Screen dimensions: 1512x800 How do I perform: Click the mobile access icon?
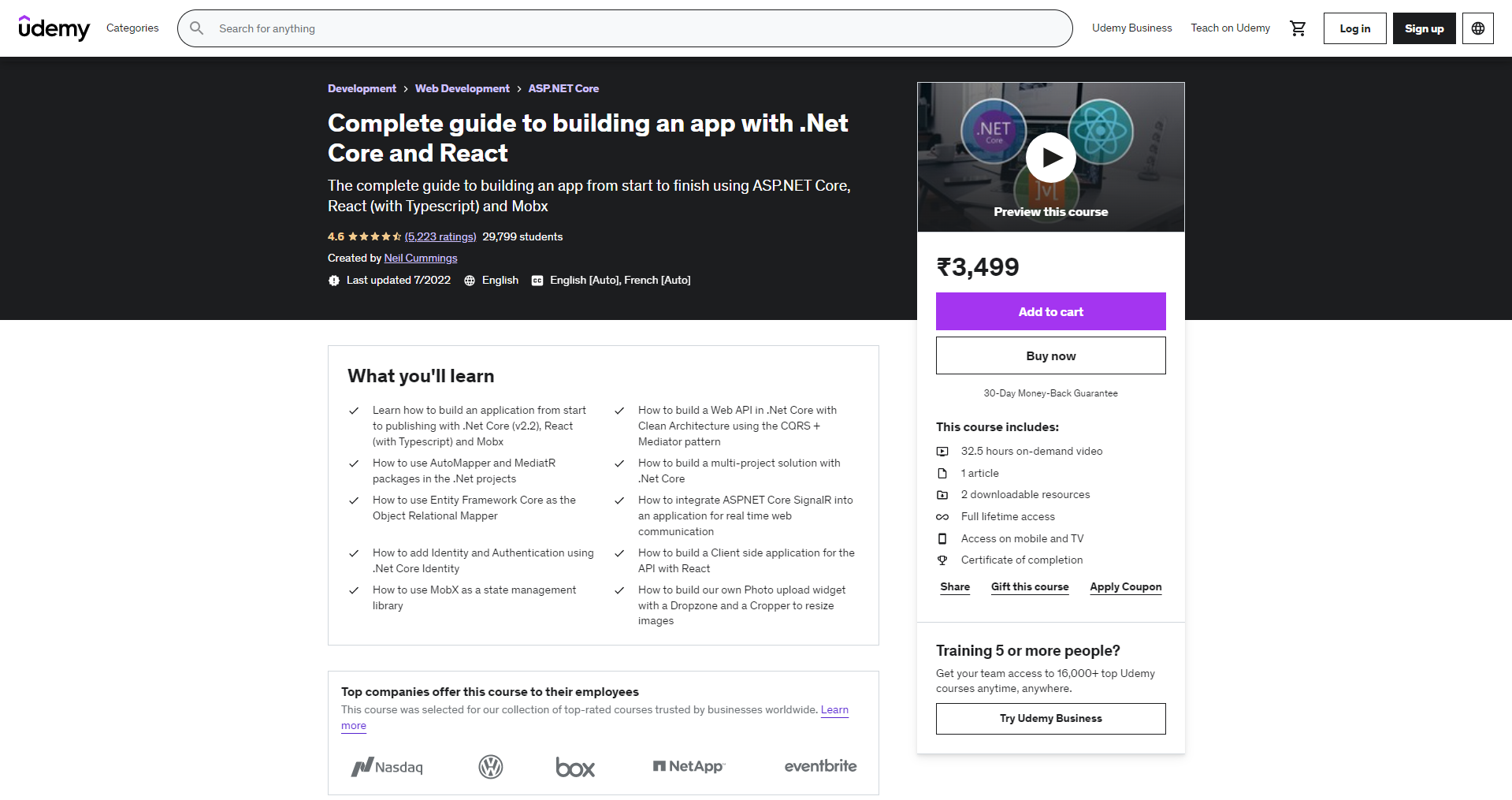click(942, 539)
